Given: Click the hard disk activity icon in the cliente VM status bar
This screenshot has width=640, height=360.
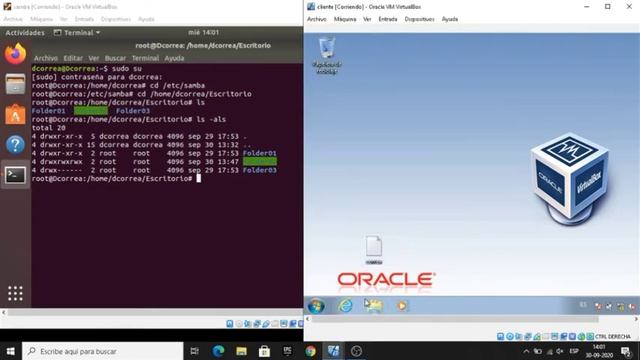Looking at the screenshot, I should tap(500, 337).
